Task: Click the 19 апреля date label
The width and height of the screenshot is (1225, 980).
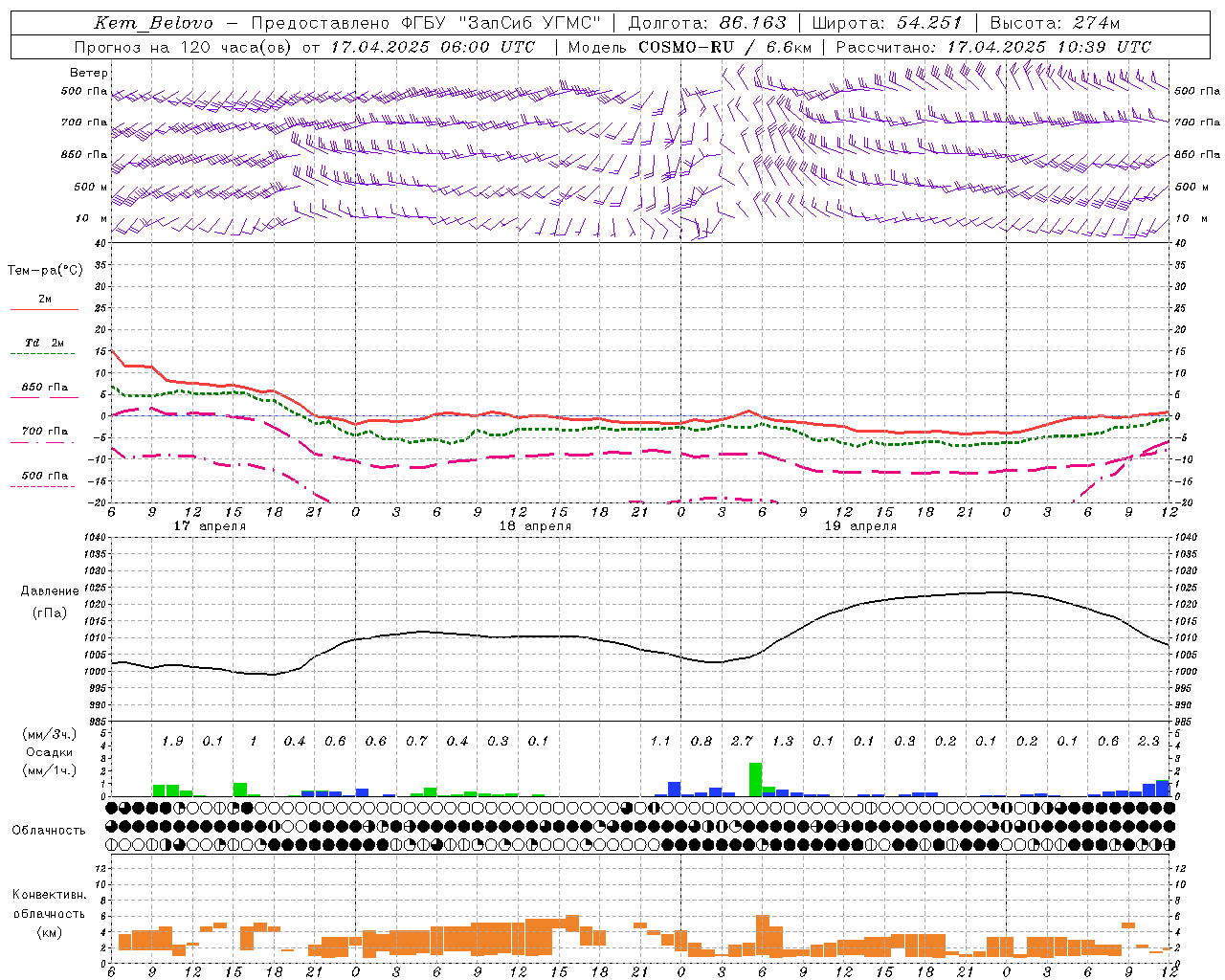Action: 860,526
